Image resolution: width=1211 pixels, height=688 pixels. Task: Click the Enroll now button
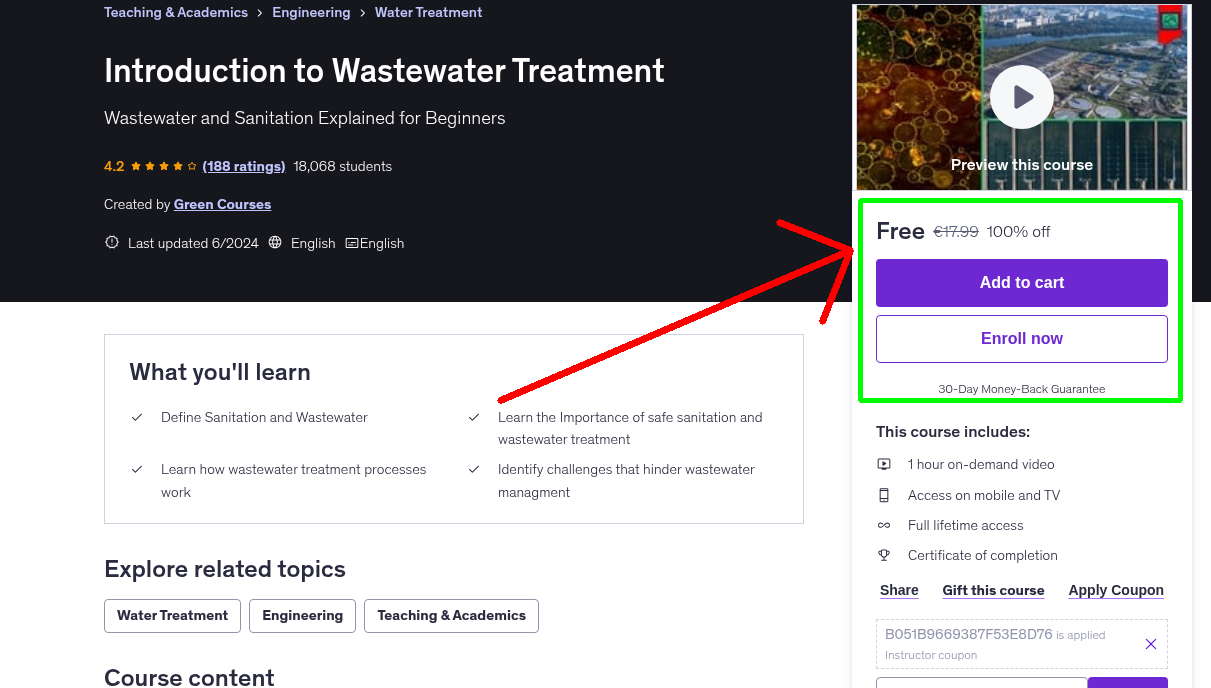pos(1021,338)
